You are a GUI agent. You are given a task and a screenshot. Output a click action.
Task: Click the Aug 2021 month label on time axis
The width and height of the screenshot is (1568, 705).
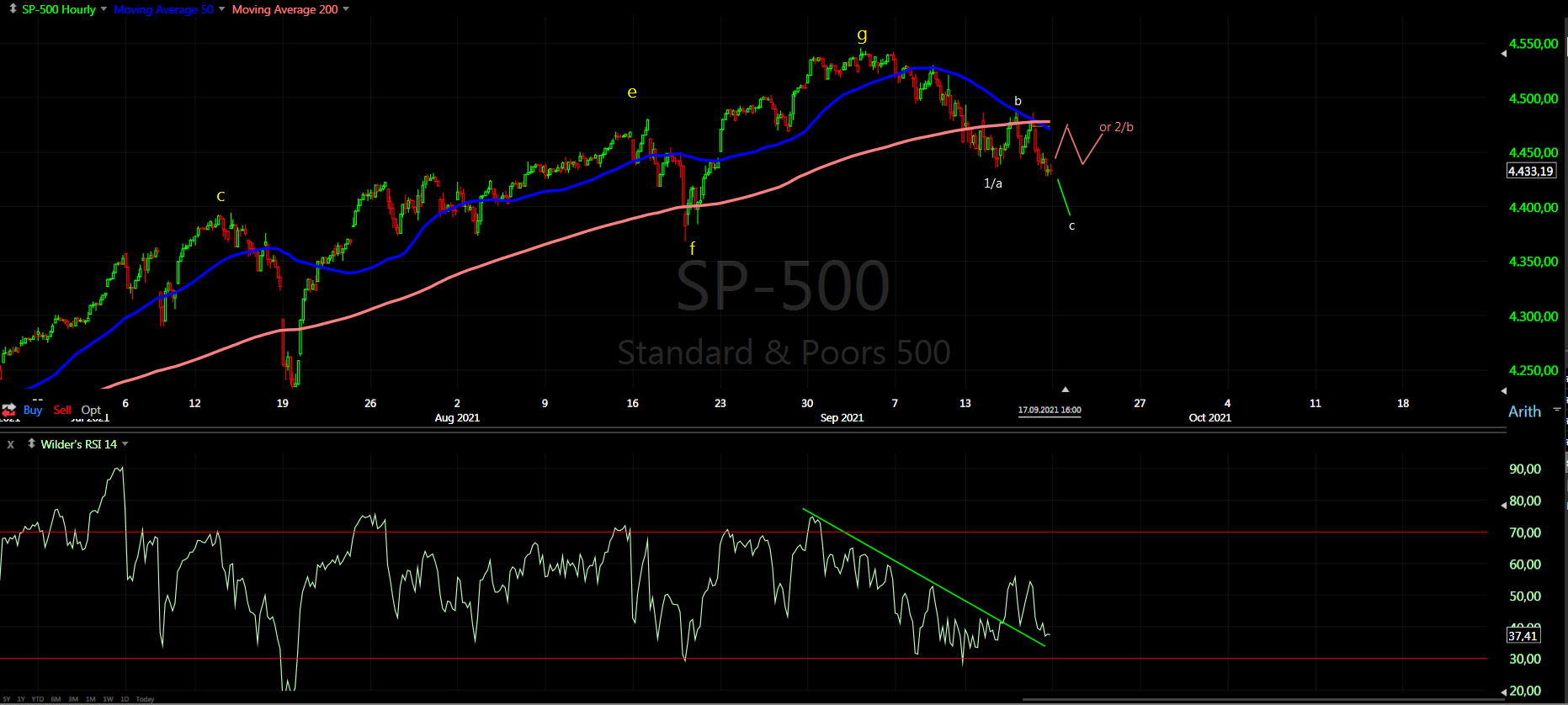tap(457, 417)
